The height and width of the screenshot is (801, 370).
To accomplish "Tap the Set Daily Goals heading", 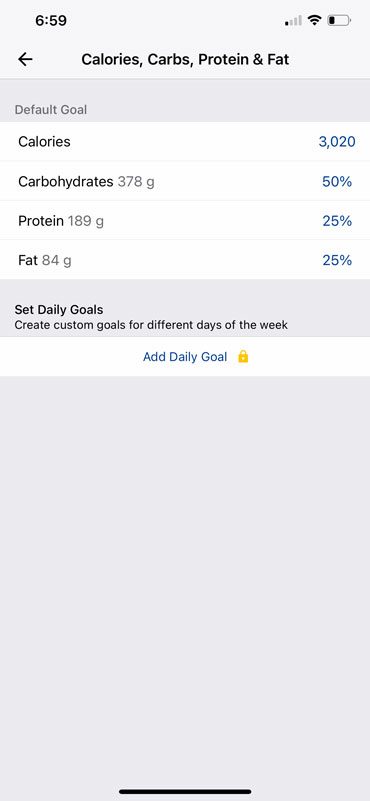I will point(59,310).
